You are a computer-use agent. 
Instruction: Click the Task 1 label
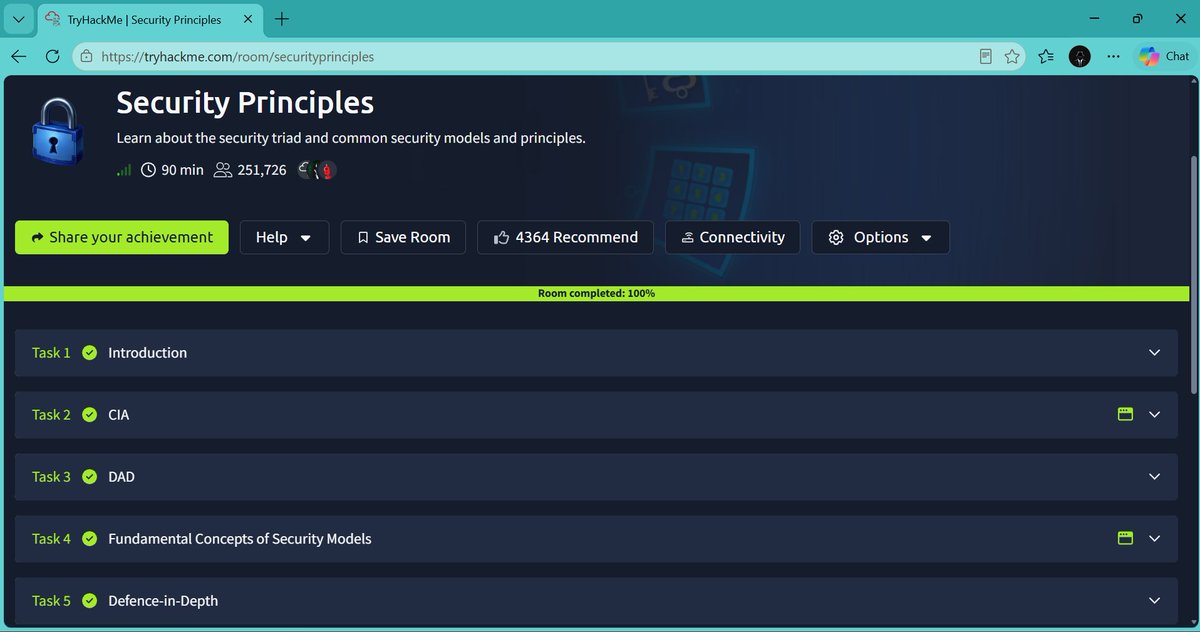click(x=51, y=353)
